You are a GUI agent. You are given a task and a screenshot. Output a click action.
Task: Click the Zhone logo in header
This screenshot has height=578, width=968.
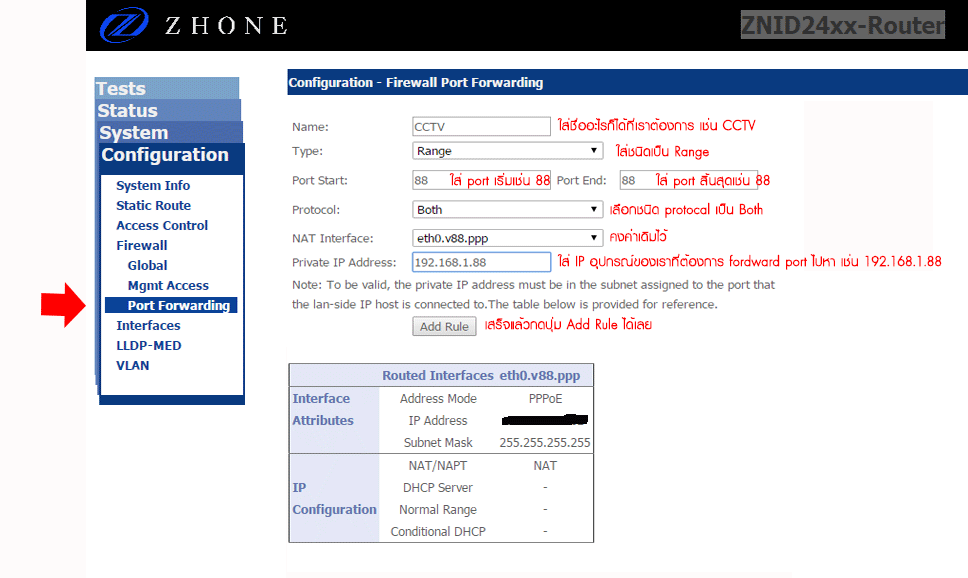194,25
